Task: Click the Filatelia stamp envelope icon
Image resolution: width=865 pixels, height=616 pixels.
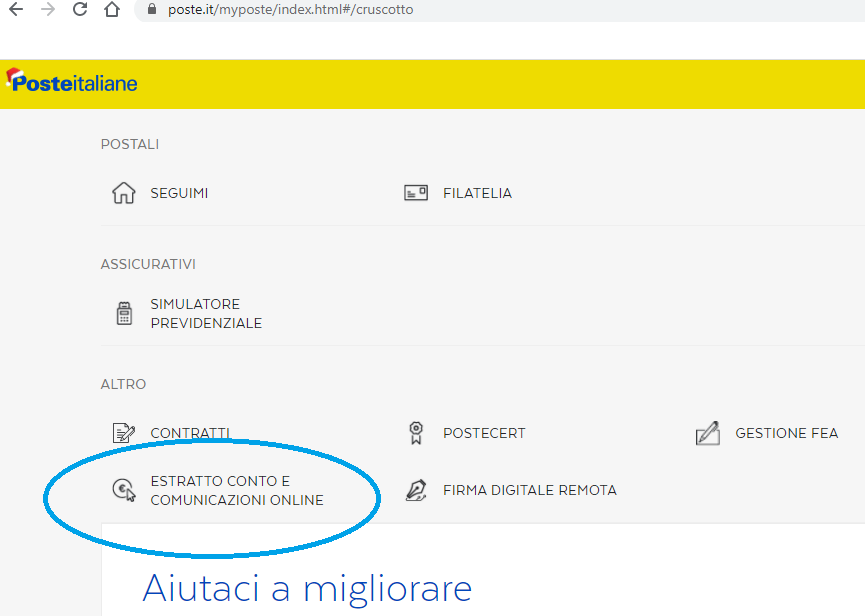Action: [416, 193]
